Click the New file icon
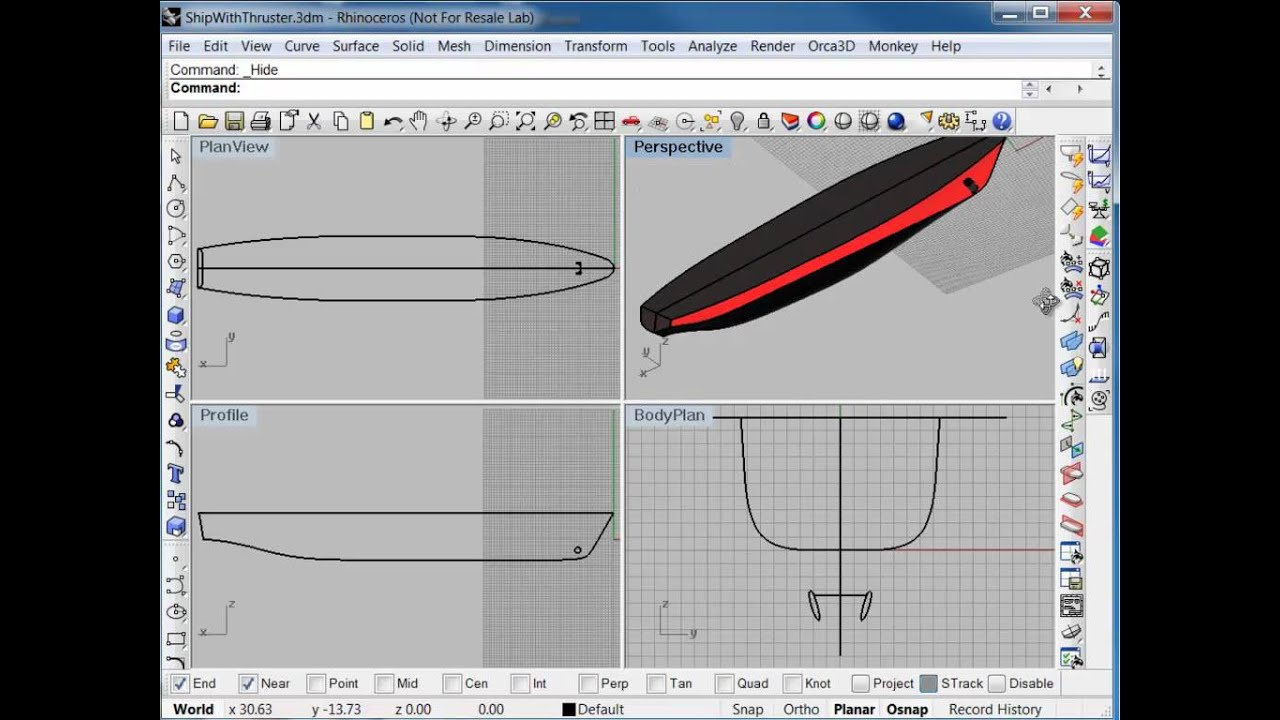The height and width of the screenshot is (720, 1280). click(x=181, y=121)
